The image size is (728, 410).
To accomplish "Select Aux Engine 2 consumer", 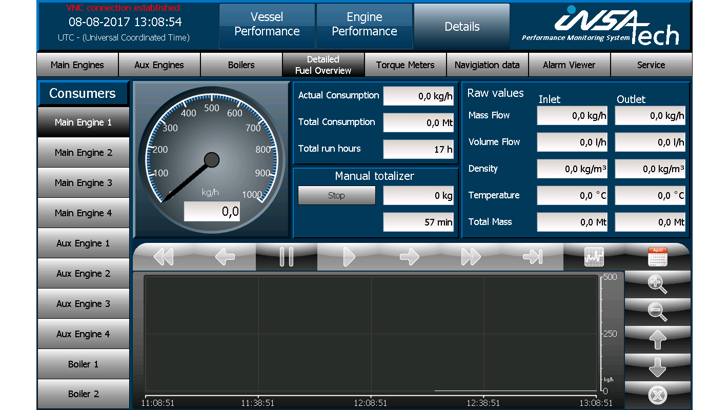I will [83, 273].
